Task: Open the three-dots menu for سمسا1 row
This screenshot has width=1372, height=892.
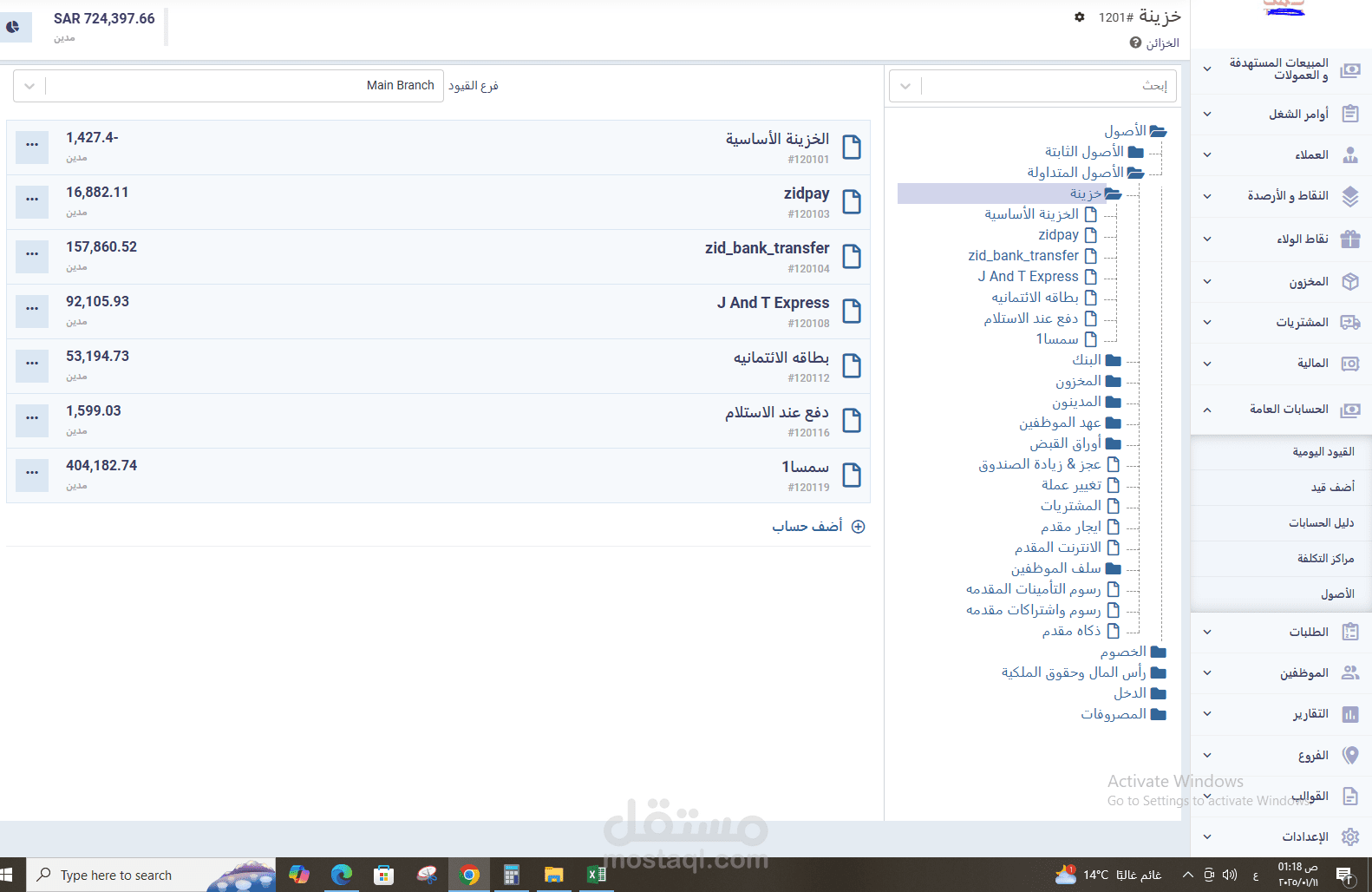Action: click(32, 473)
